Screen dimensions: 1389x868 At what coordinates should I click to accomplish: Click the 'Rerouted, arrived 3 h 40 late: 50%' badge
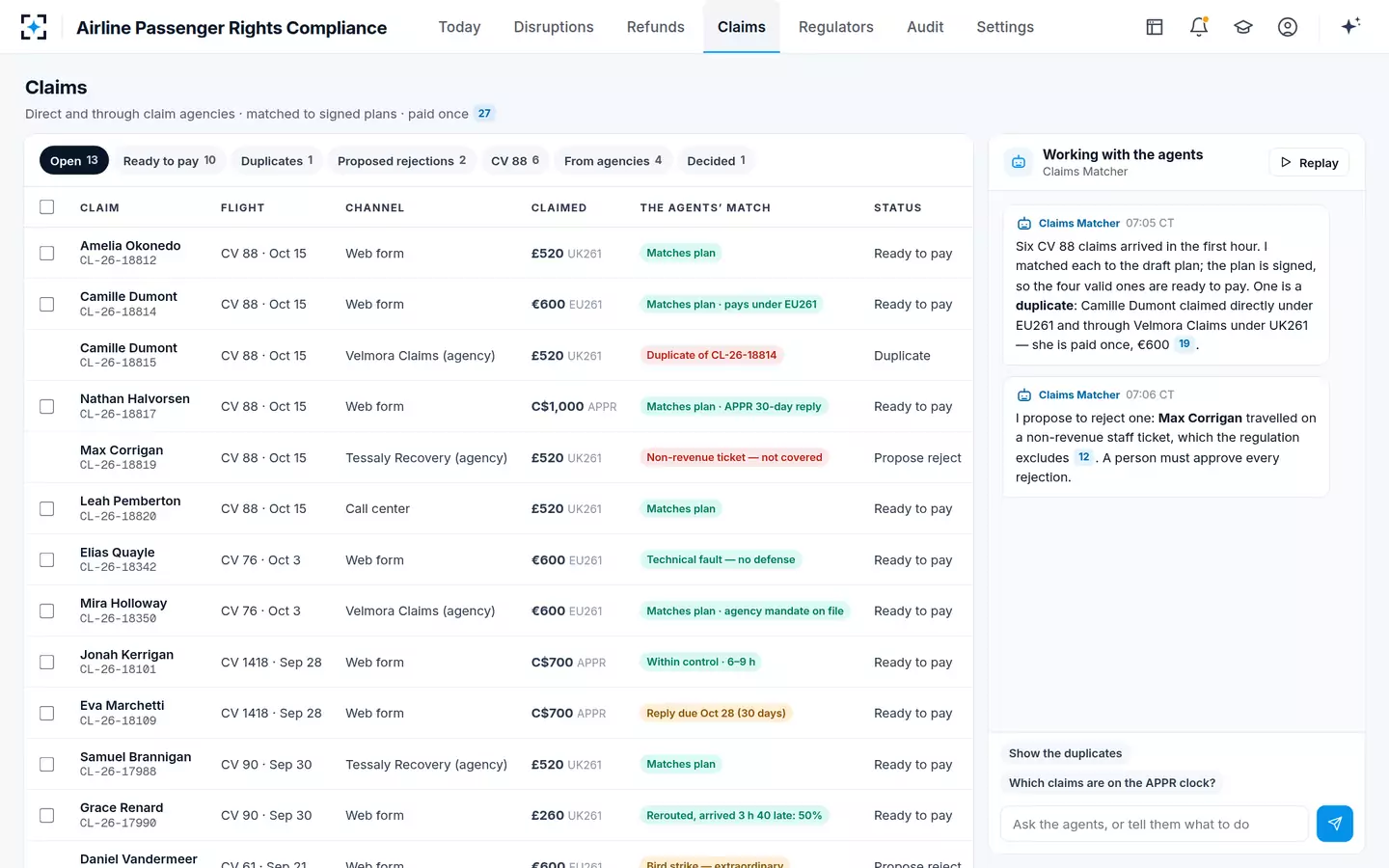735,815
